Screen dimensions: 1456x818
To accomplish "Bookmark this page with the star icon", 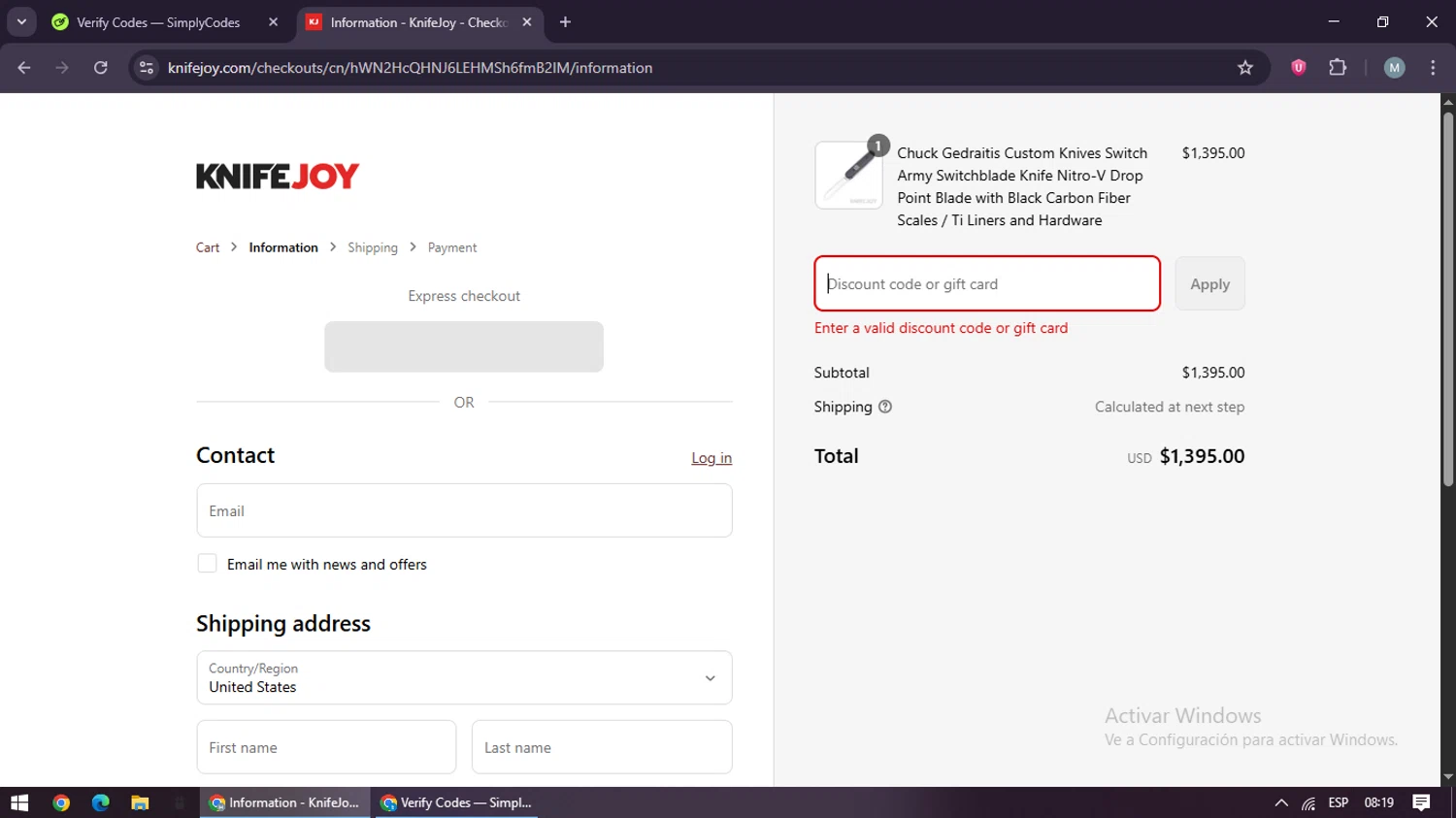I will (x=1245, y=68).
